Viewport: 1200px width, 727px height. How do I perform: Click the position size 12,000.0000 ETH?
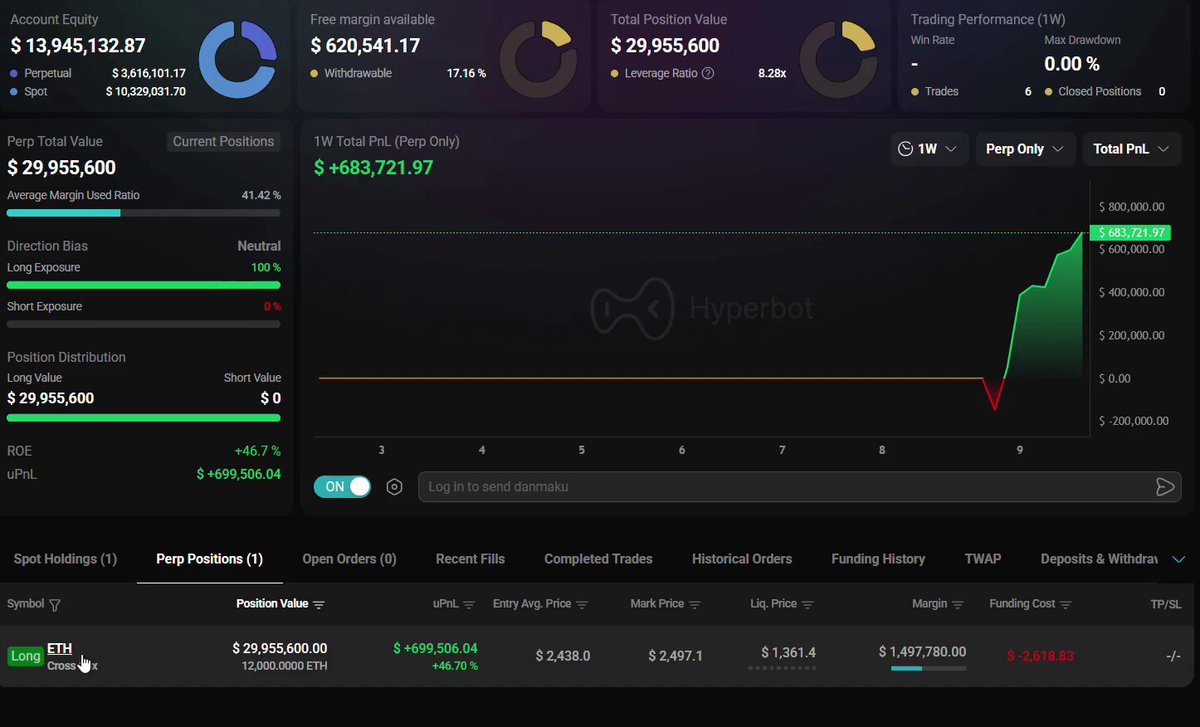pyautogui.click(x=284, y=666)
